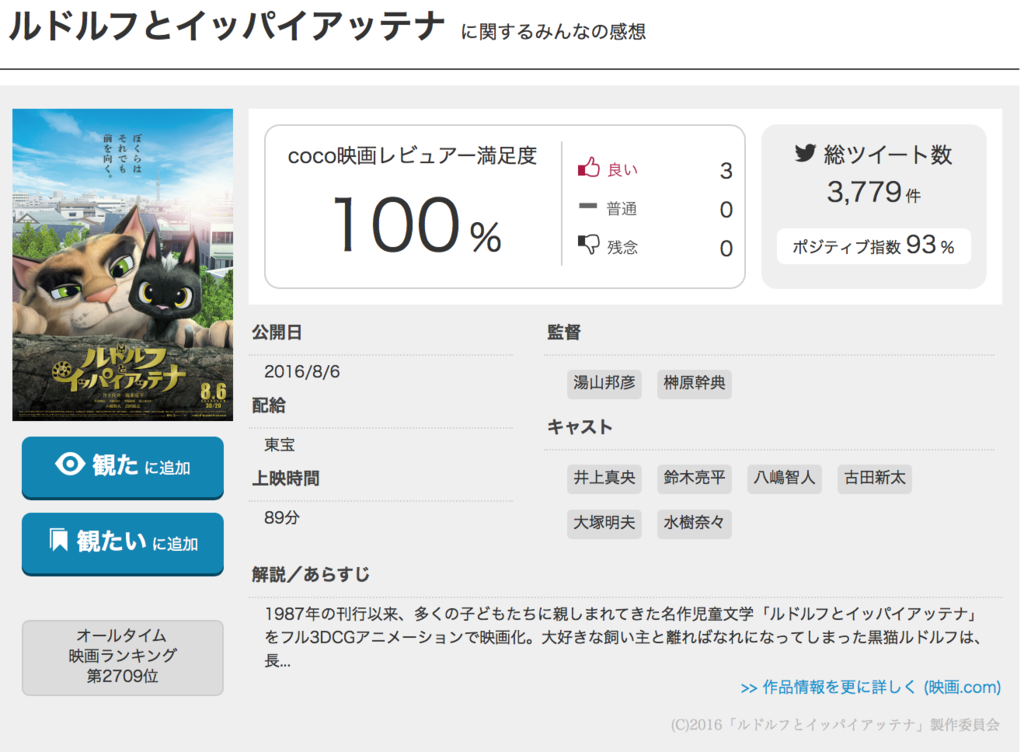Click the キャスト heading

click(x=580, y=428)
